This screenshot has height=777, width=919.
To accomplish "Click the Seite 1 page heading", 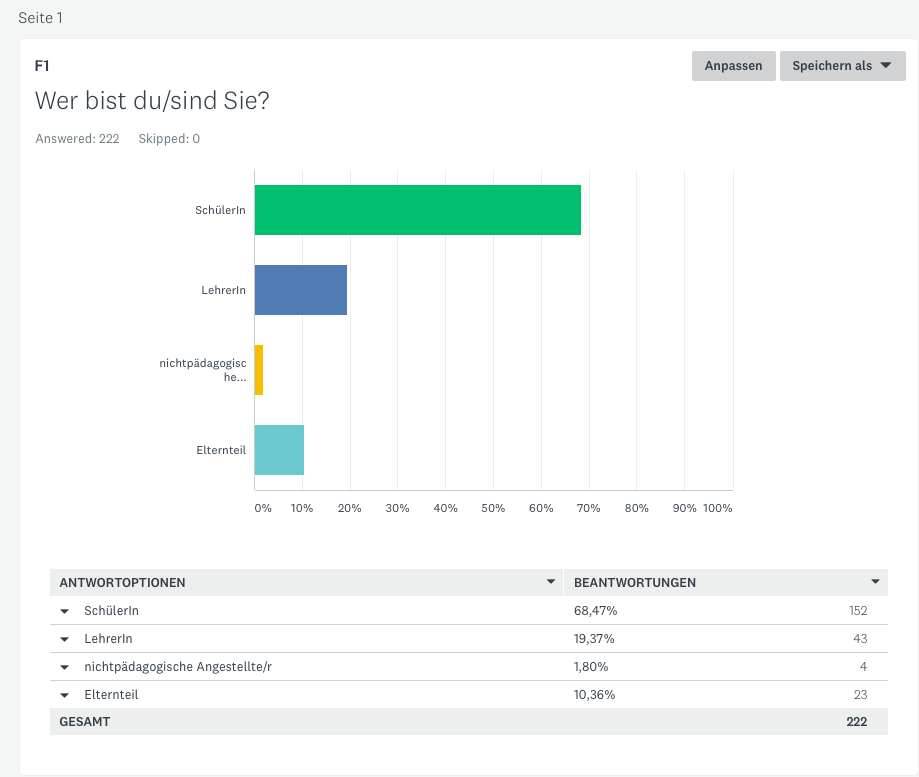I will pos(41,18).
